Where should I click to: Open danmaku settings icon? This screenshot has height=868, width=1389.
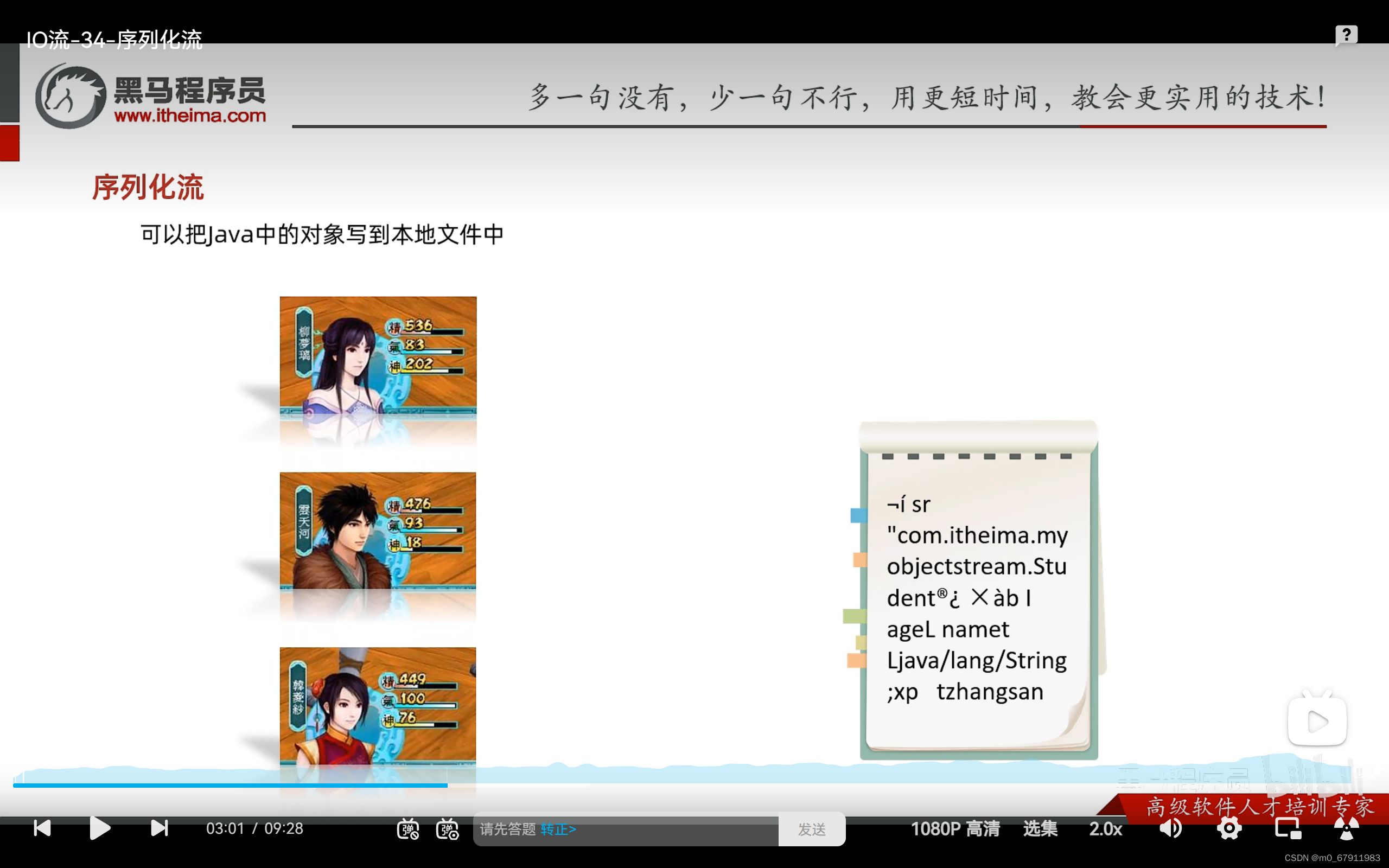447,829
